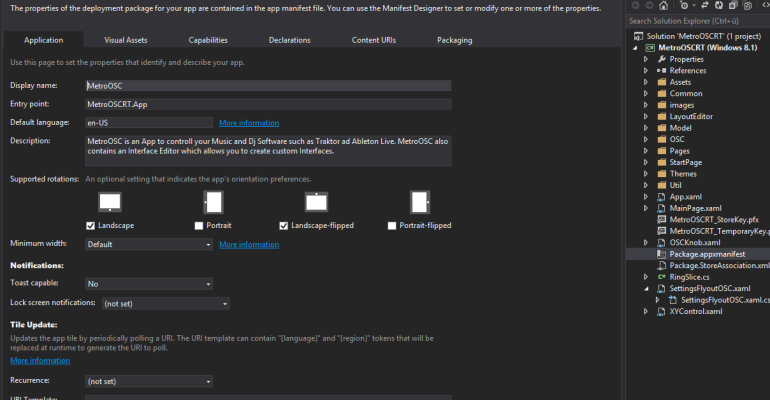Click the Package.StoreAssociation.xml file icon
The width and height of the screenshot is (770, 400).
(661, 266)
